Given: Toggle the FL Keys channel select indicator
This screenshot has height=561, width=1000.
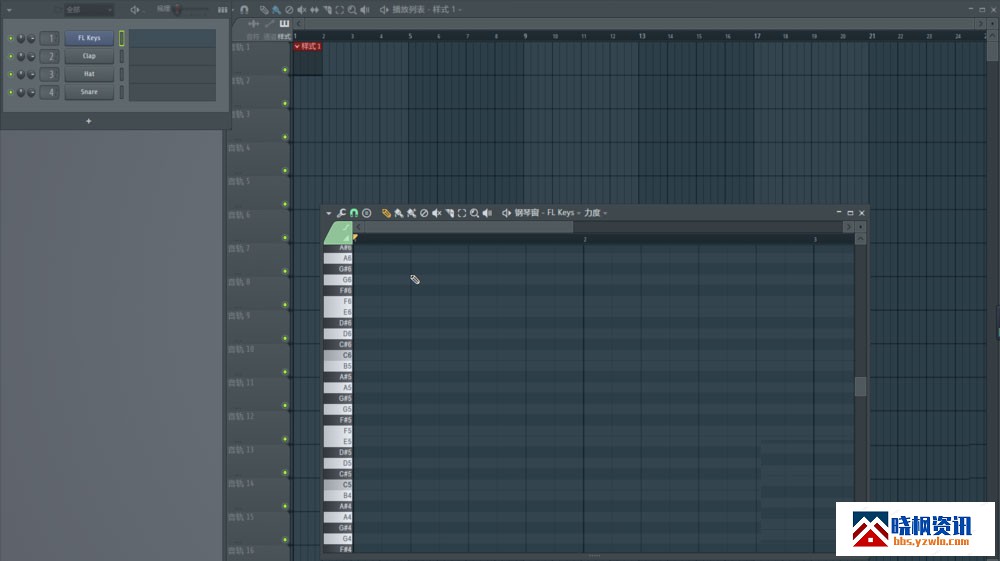Looking at the screenshot, I should tap(122, 38).
